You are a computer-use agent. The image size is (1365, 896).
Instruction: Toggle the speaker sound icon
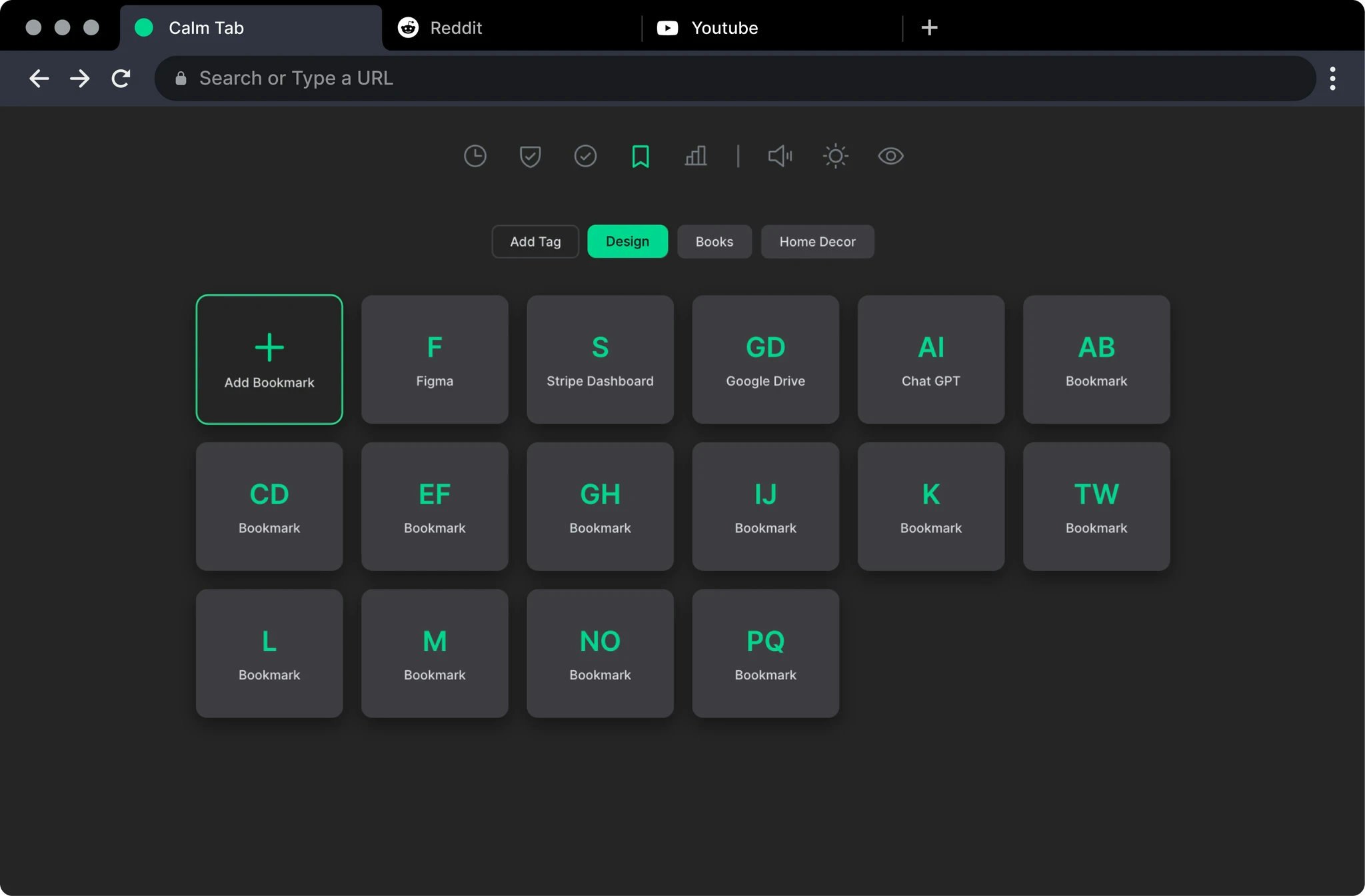coord(780,157)
